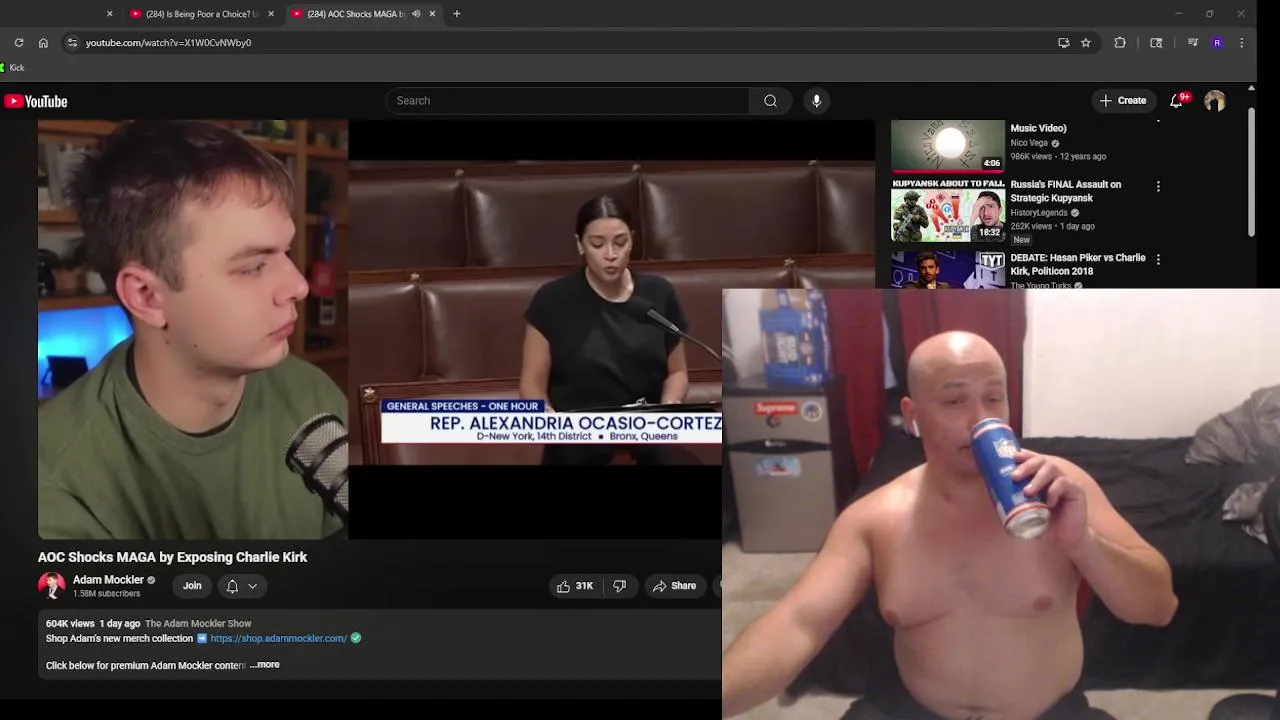This screenshot has height=720, width=1280.
Task: Mute the tab via its speaker icon
Action: [416, 14]
